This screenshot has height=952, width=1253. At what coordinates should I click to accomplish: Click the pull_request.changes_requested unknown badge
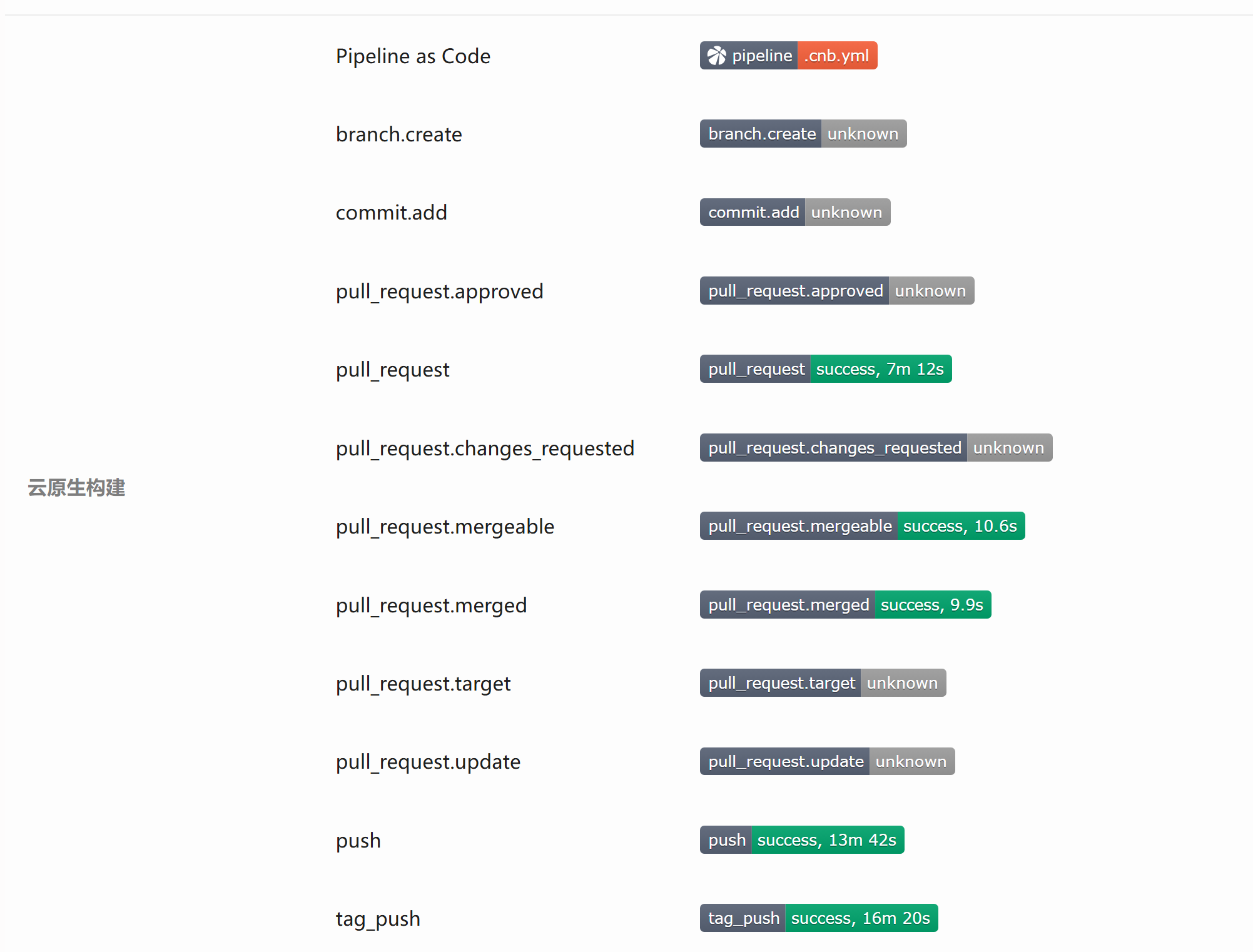point(876,448)
